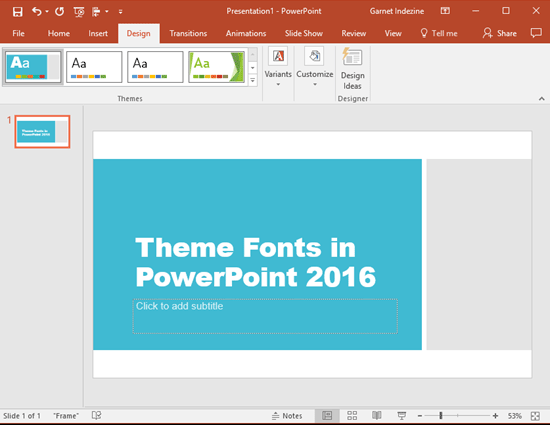Open the Animations tab
550x425 pixels.
tap(246, 33)
